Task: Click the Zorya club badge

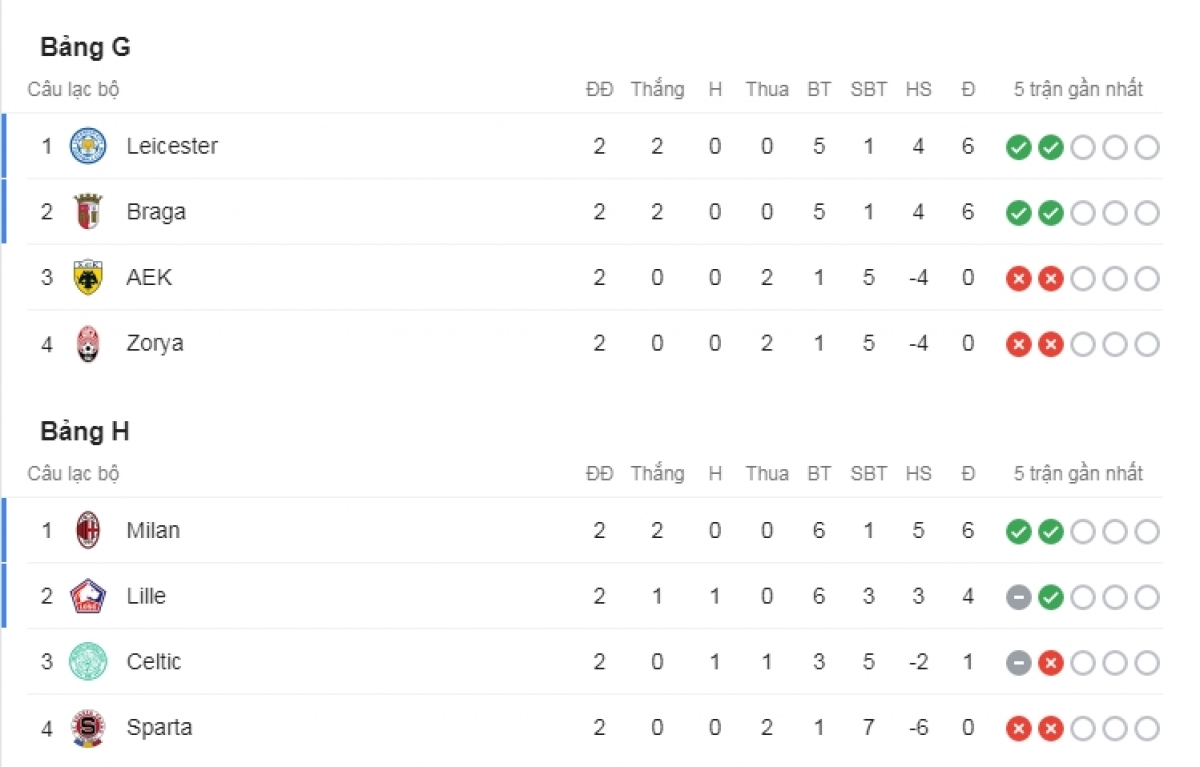Action: point(88,343)
